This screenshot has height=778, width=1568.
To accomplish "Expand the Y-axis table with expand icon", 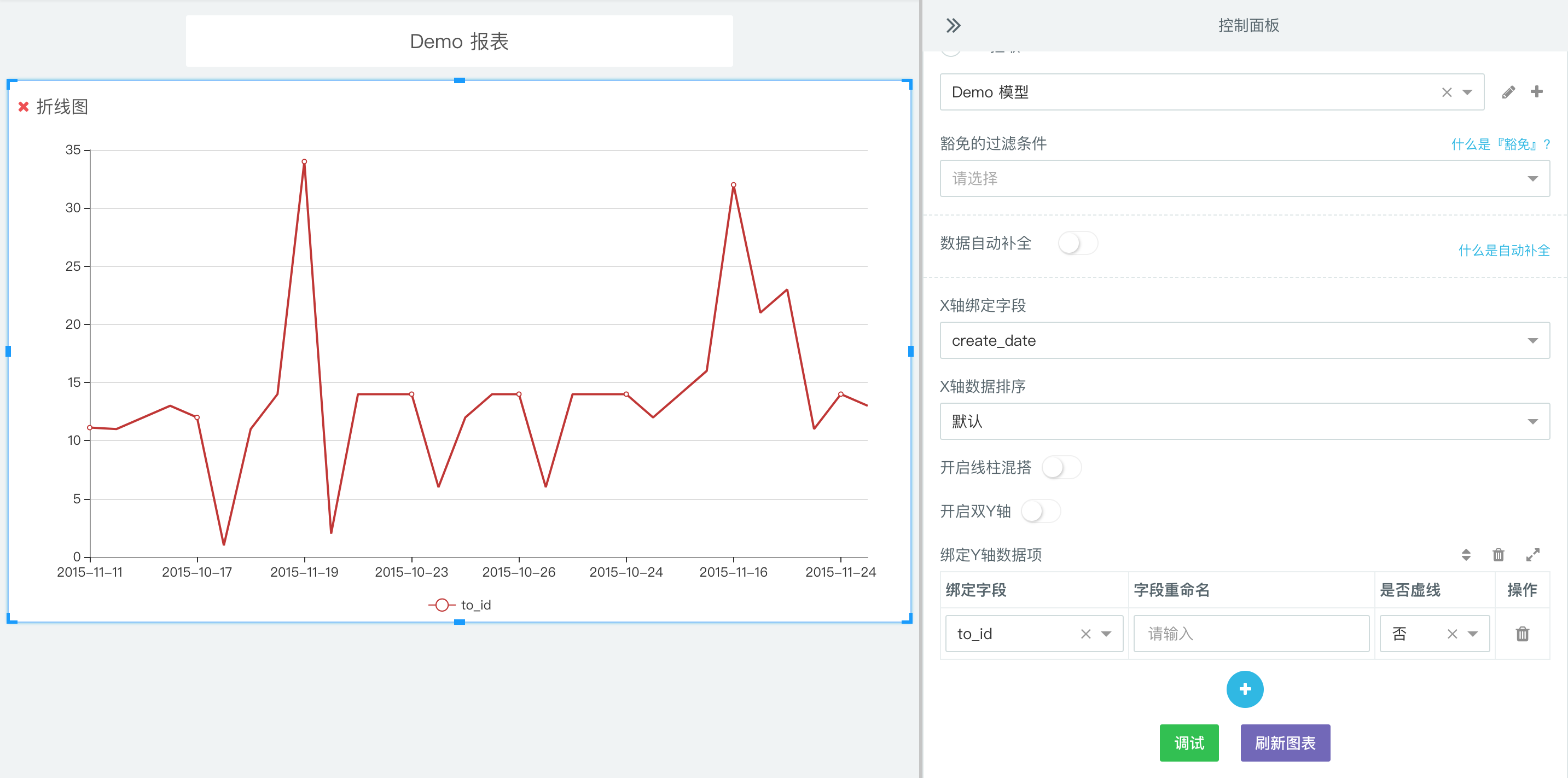I will click(x=1532, y=555).
